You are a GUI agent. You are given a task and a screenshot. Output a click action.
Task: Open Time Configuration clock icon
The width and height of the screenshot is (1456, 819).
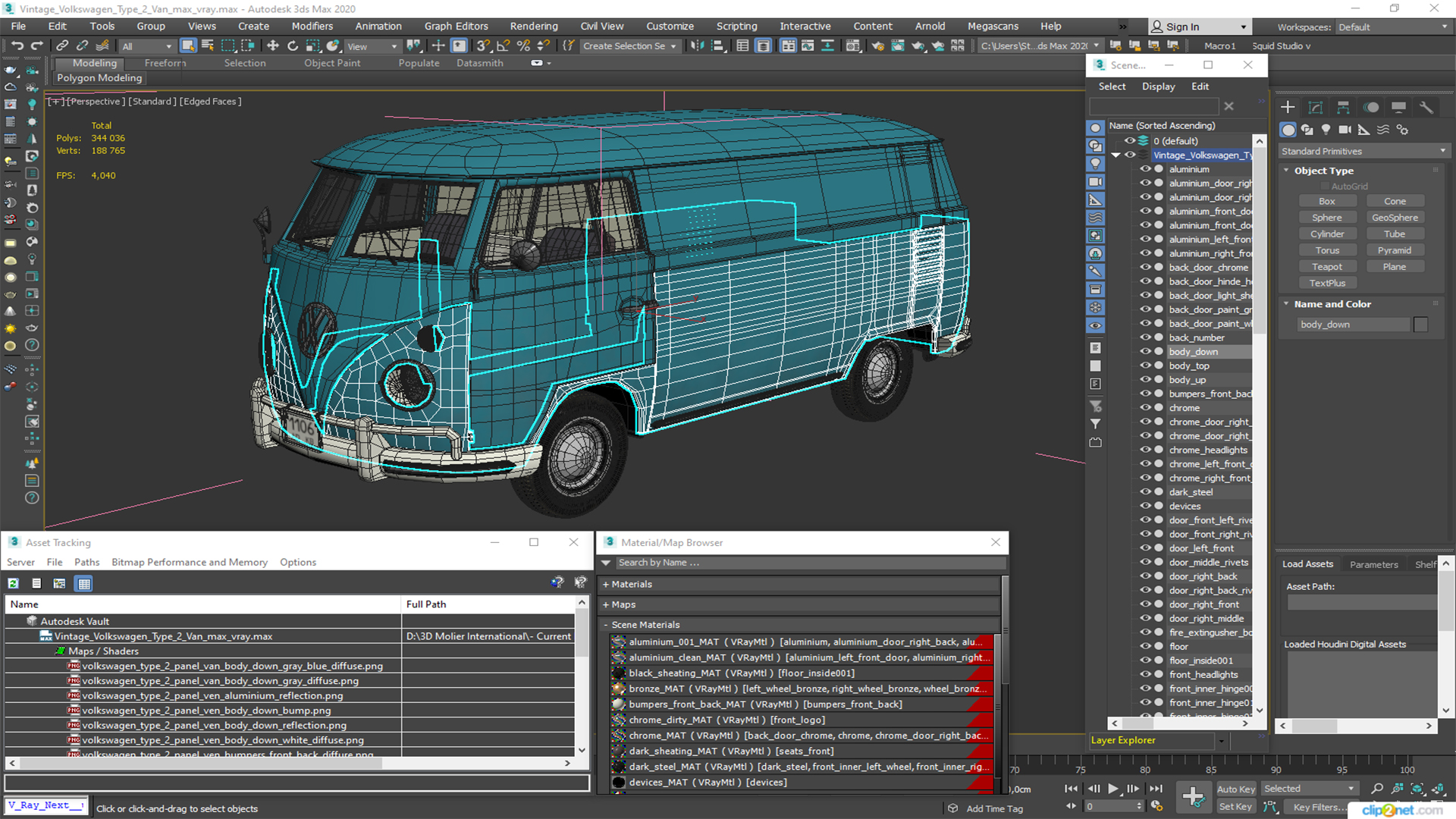pos(1156,806)
